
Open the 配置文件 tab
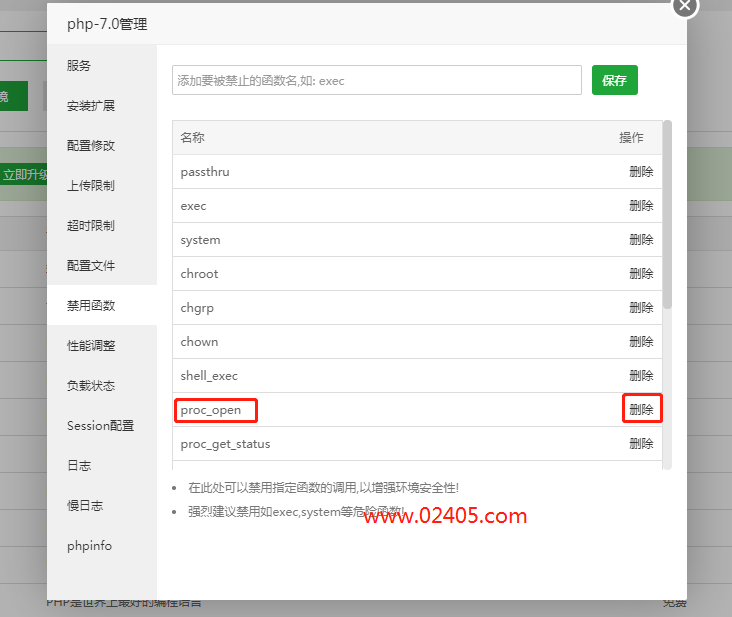coord(102,266)
